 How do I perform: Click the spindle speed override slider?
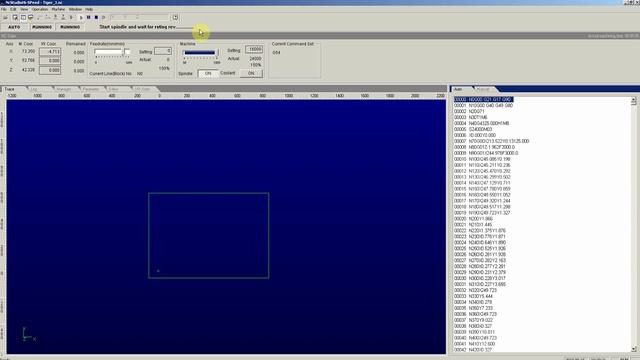click(x=201, y=53)
